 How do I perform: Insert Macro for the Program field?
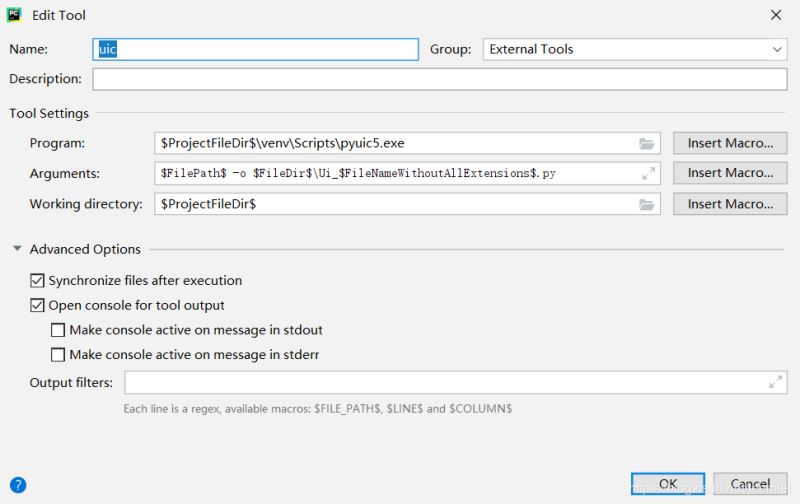(730, 143)
